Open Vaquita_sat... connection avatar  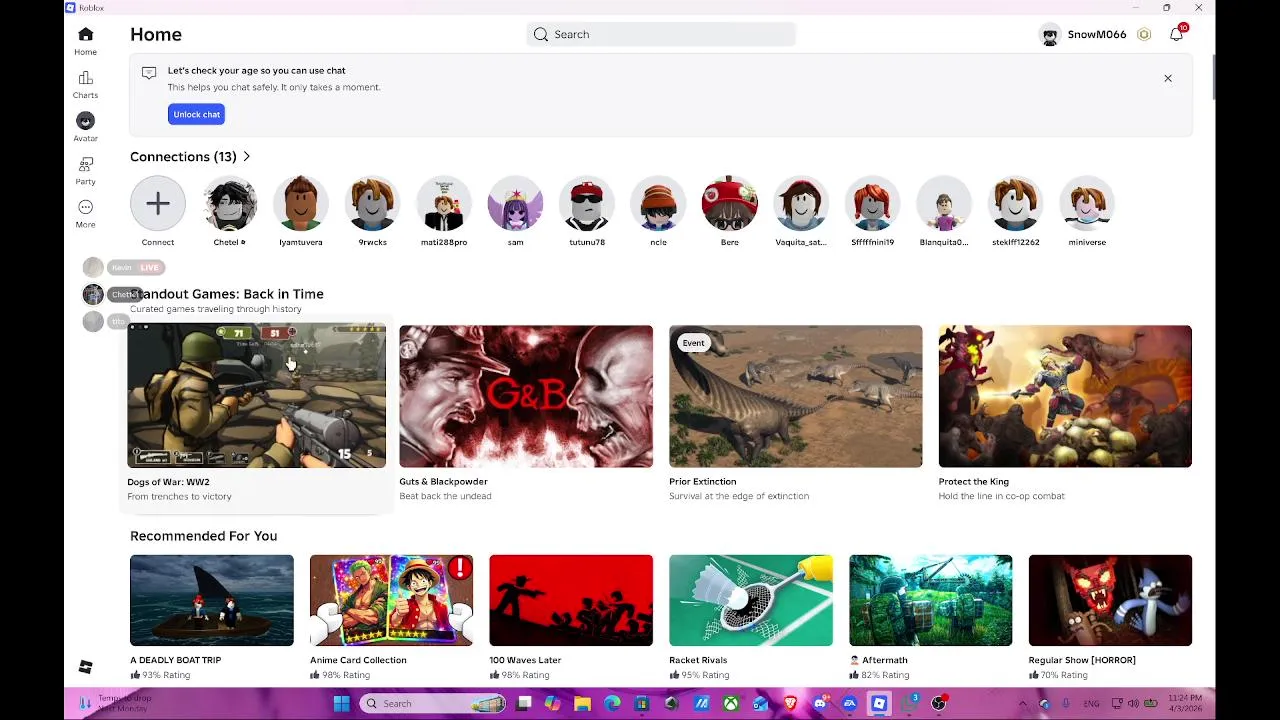tap(801, 204)
